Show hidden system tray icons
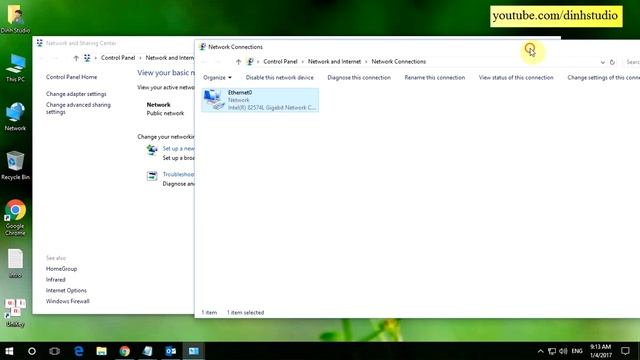The image size is (640, 360). point(540,351)
